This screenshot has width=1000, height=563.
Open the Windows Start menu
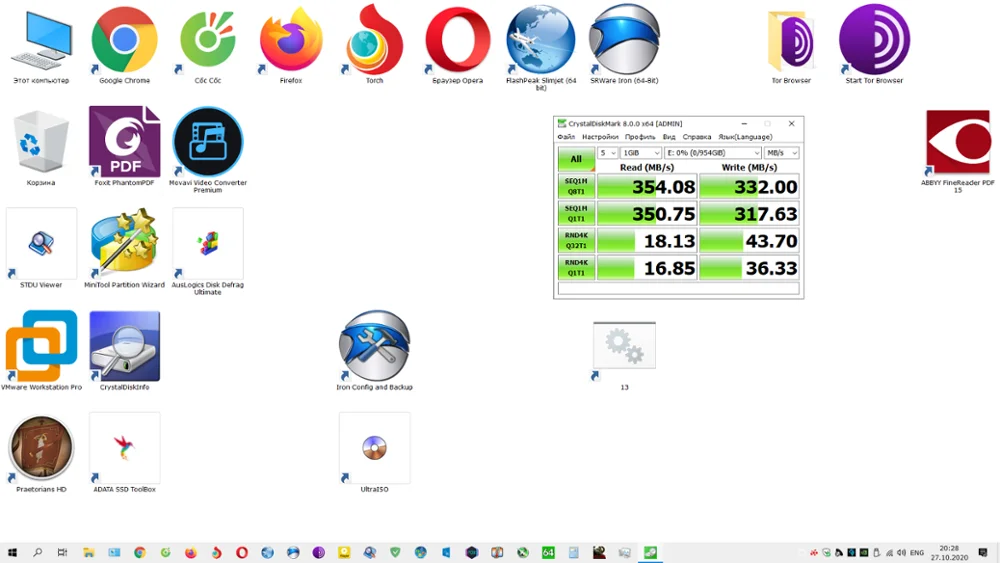(x=12, y=553)
